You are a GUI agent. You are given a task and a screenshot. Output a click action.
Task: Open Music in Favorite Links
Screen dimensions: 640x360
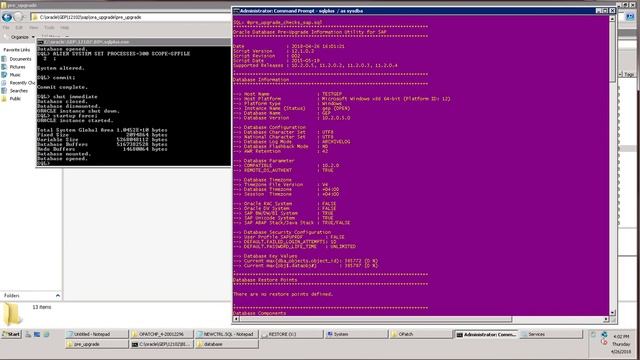point(15,75)
